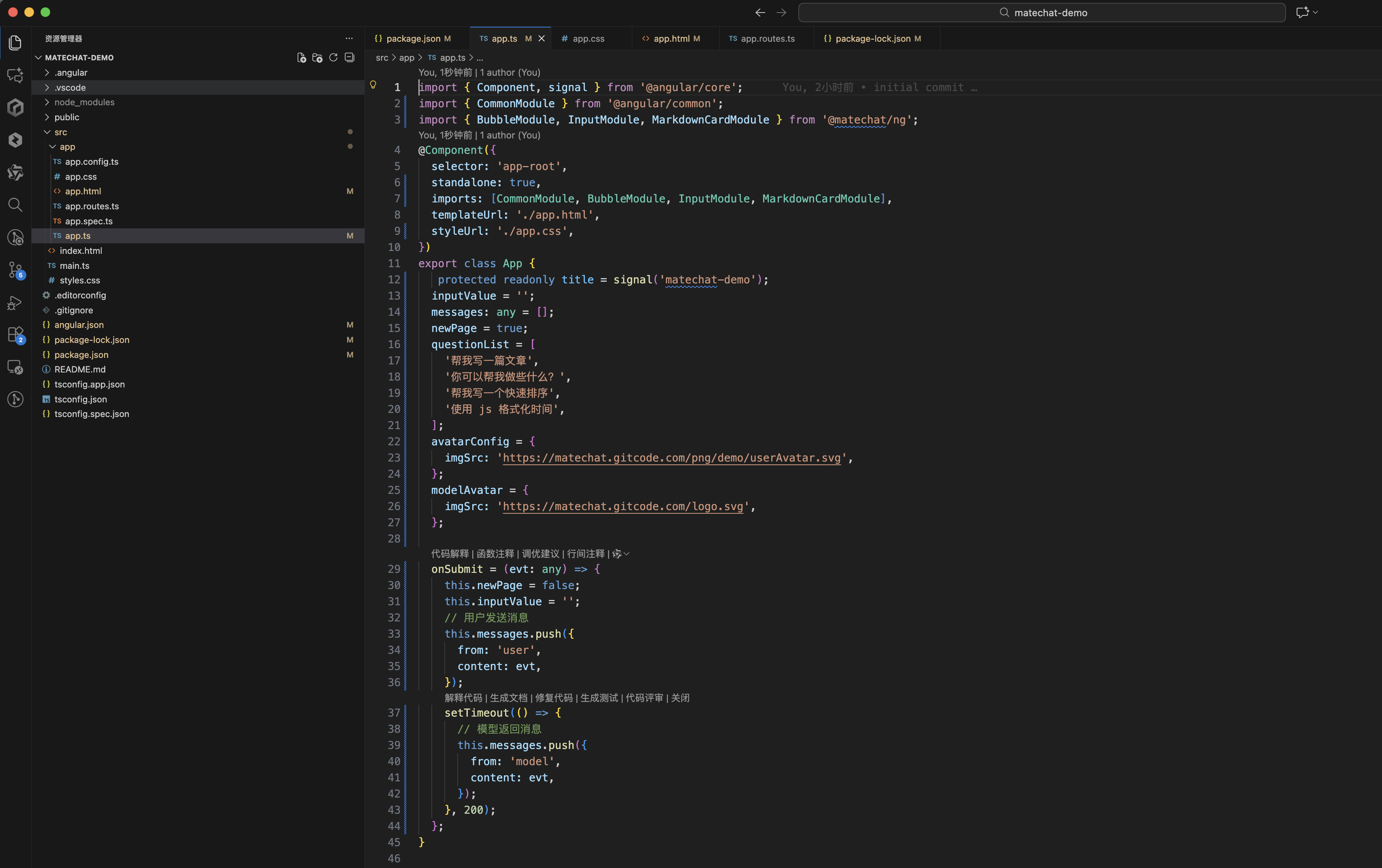The width and height of the screenshot is (1382, 868).
Task: Click the 代码解释 code lens link
Action: click(449, 553)
